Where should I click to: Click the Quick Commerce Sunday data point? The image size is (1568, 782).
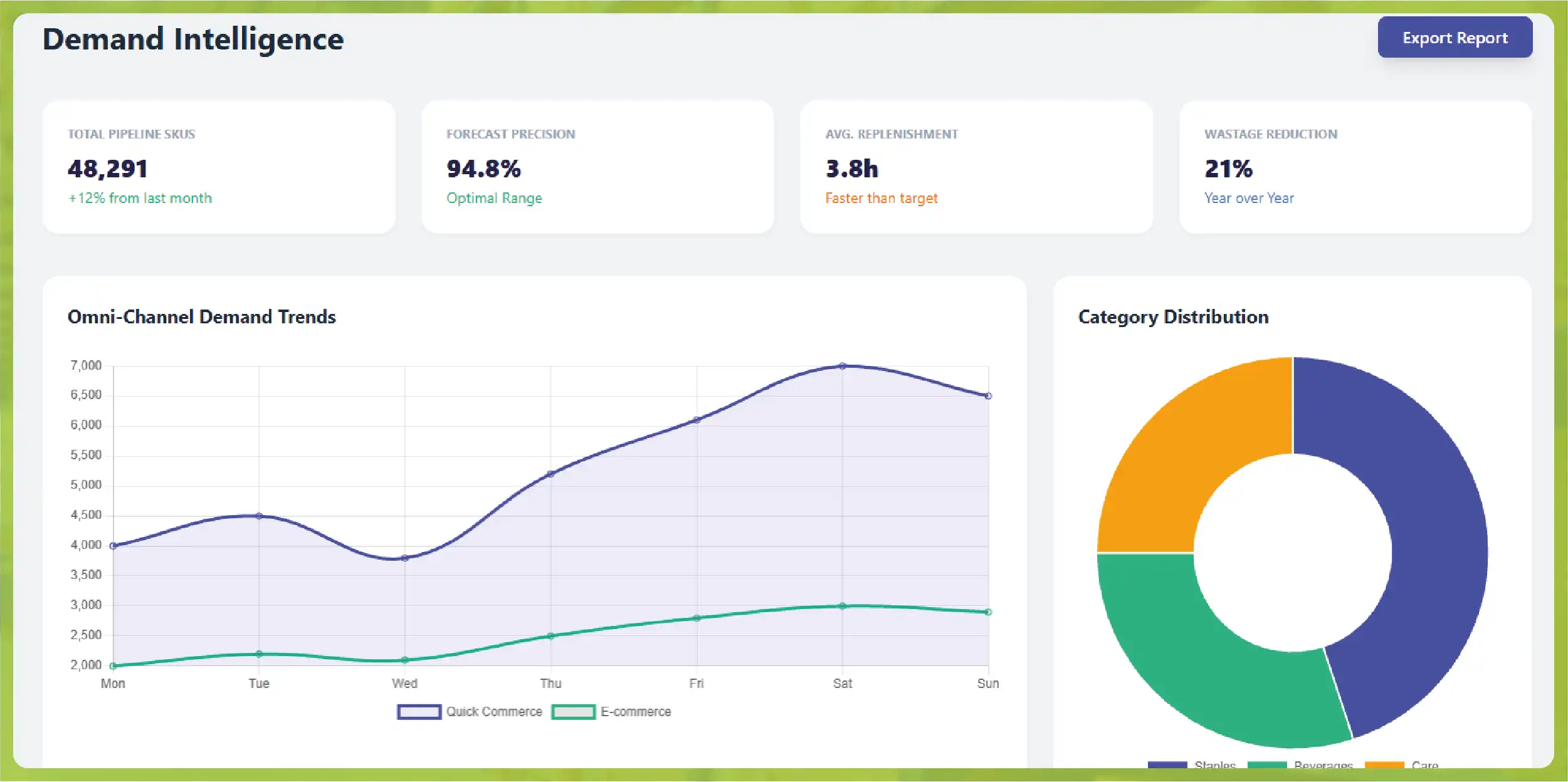[x=988, y=396]
